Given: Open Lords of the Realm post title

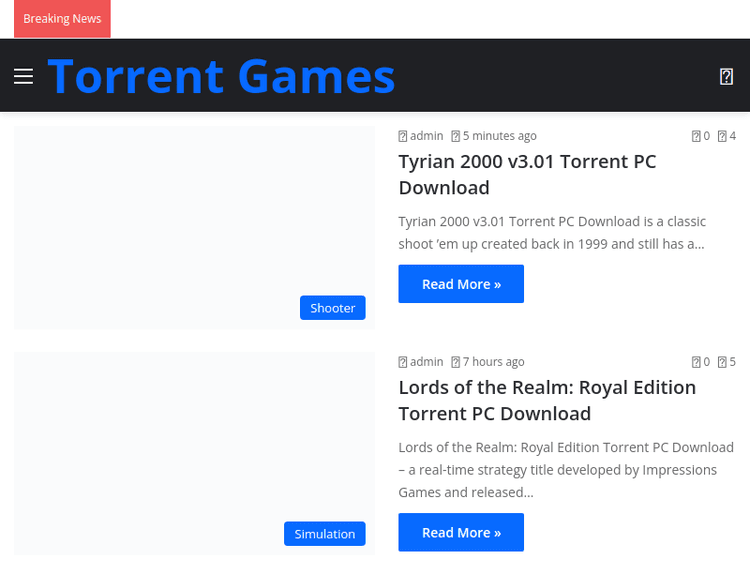Looking at the screenshot, I should click(547, 400).
